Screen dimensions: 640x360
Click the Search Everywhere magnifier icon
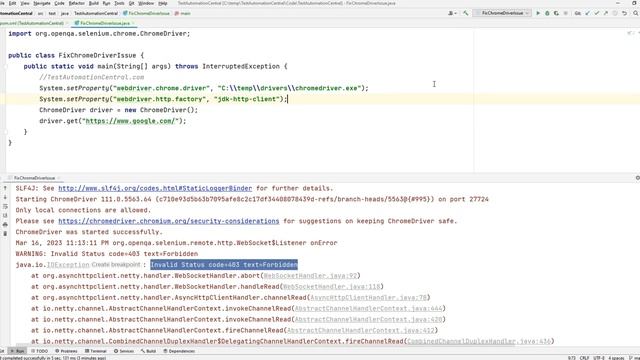click(636, 13)
